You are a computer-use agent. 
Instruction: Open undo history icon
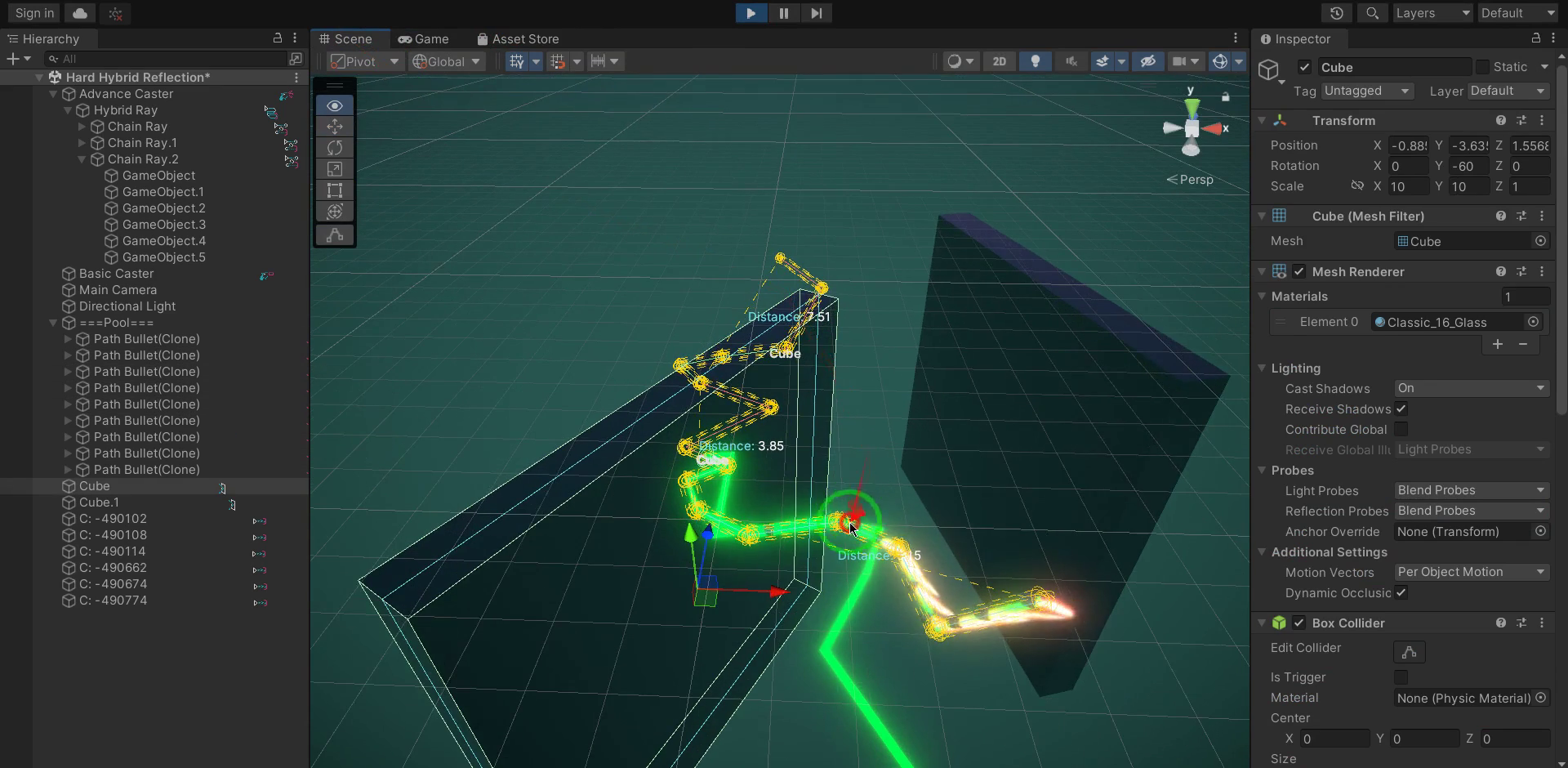pyautogui.click(x=1336, y=13)
